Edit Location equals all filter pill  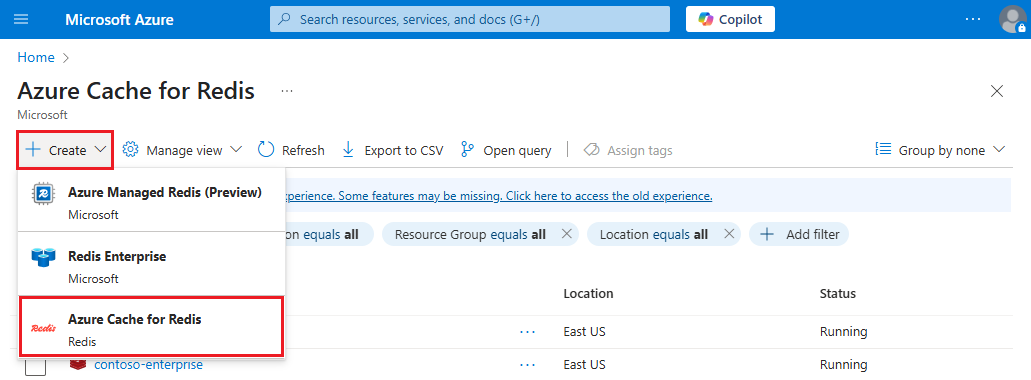(654, 234)
